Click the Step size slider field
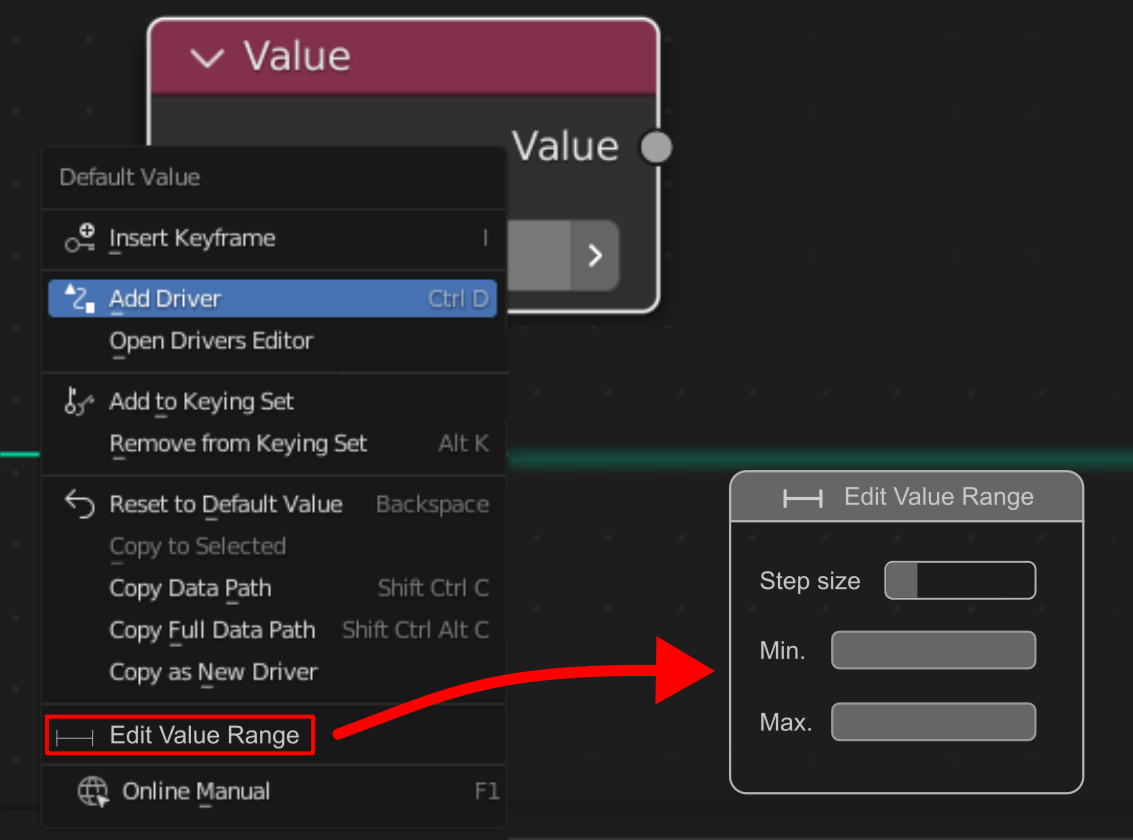The height and width of the screenshot is (840, 1133). click(960, 581)
